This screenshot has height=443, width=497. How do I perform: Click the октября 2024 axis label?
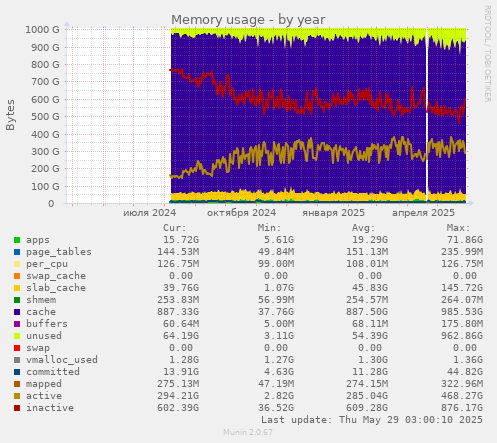(x=242, y=213)
